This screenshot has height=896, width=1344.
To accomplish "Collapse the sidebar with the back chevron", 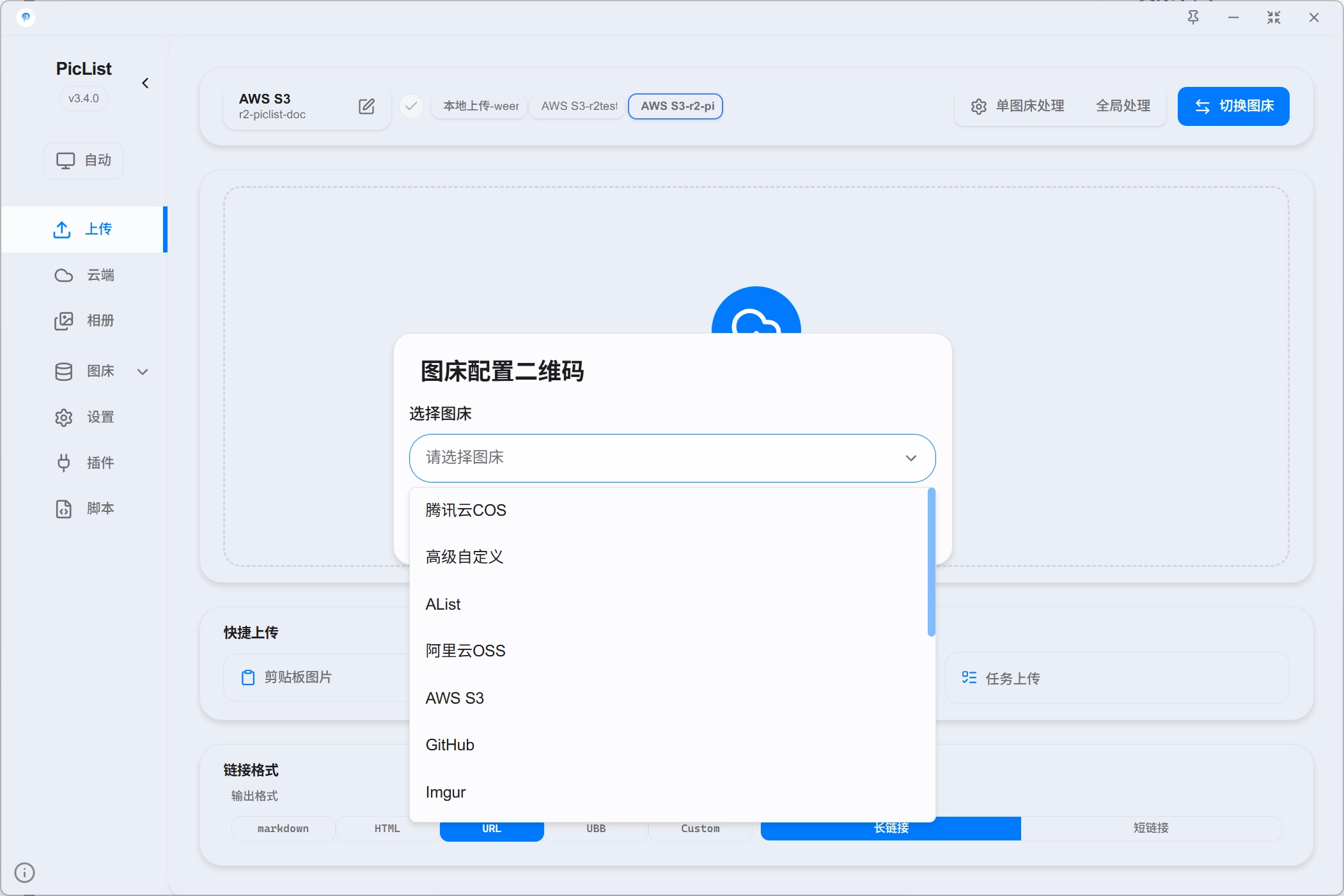I will (x=145, y=83).
